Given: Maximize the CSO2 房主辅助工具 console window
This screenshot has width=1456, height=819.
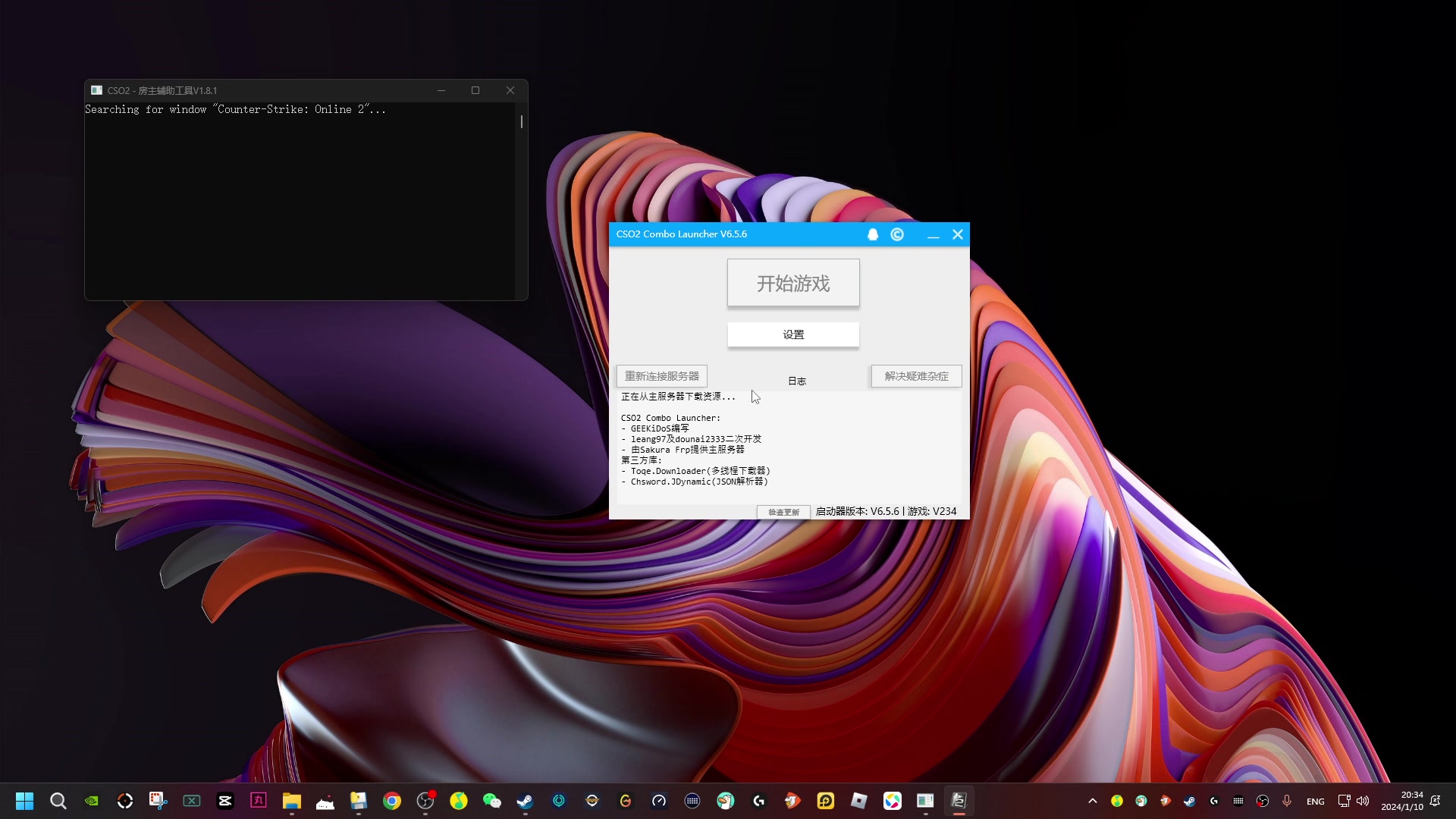Looking at the screenshot, I should 475,90.
